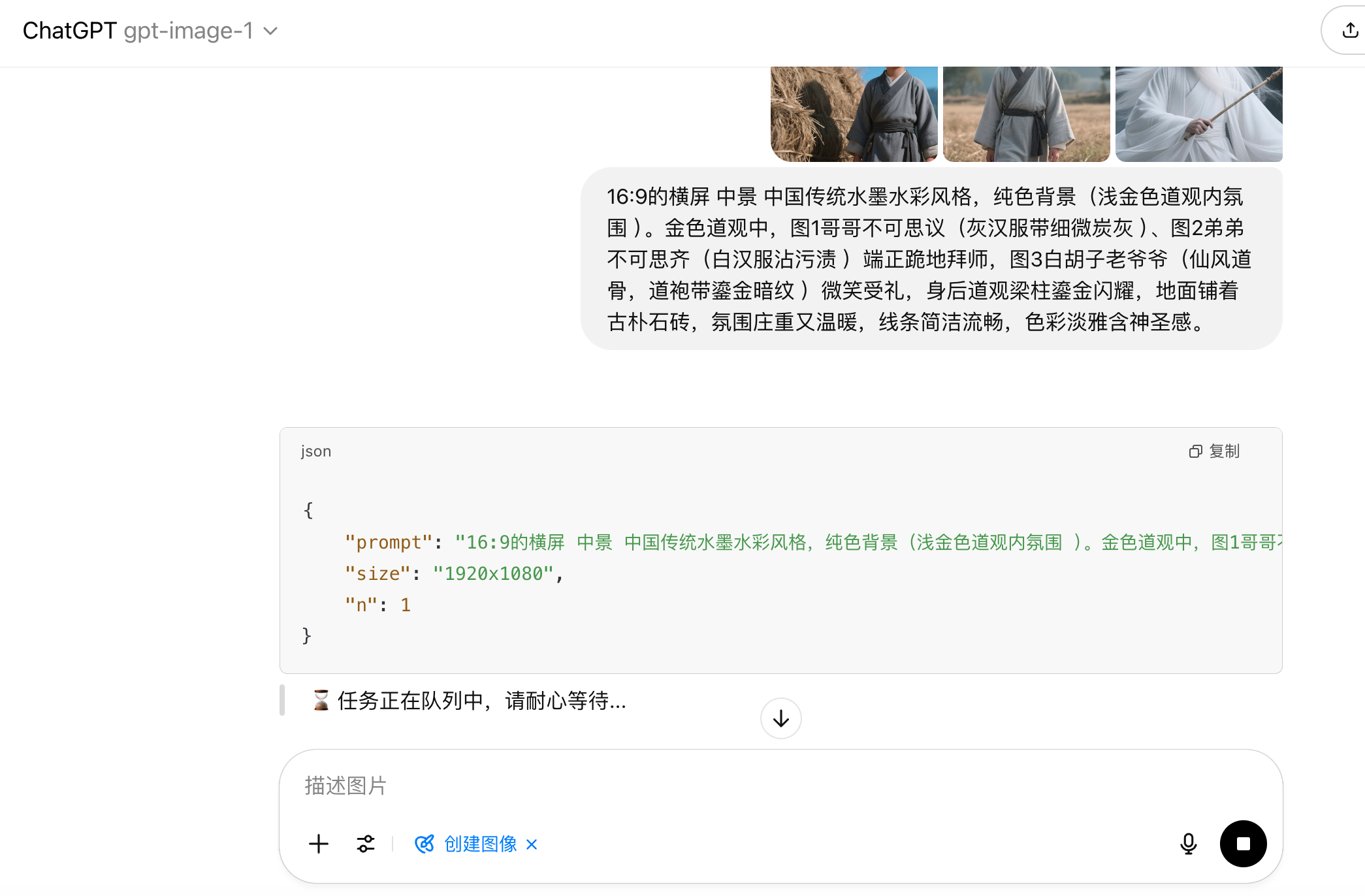Screen dimensions: 1365x896
Task: Open the tools settings sliders icon
Action: (366, 844)
